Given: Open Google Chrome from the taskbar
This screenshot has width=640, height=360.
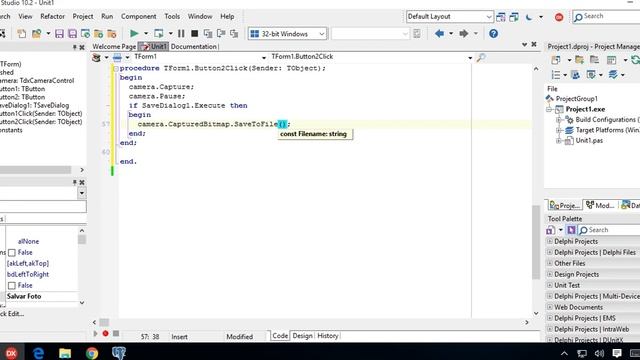Looking at the screenshot, I should coord(92,353).
